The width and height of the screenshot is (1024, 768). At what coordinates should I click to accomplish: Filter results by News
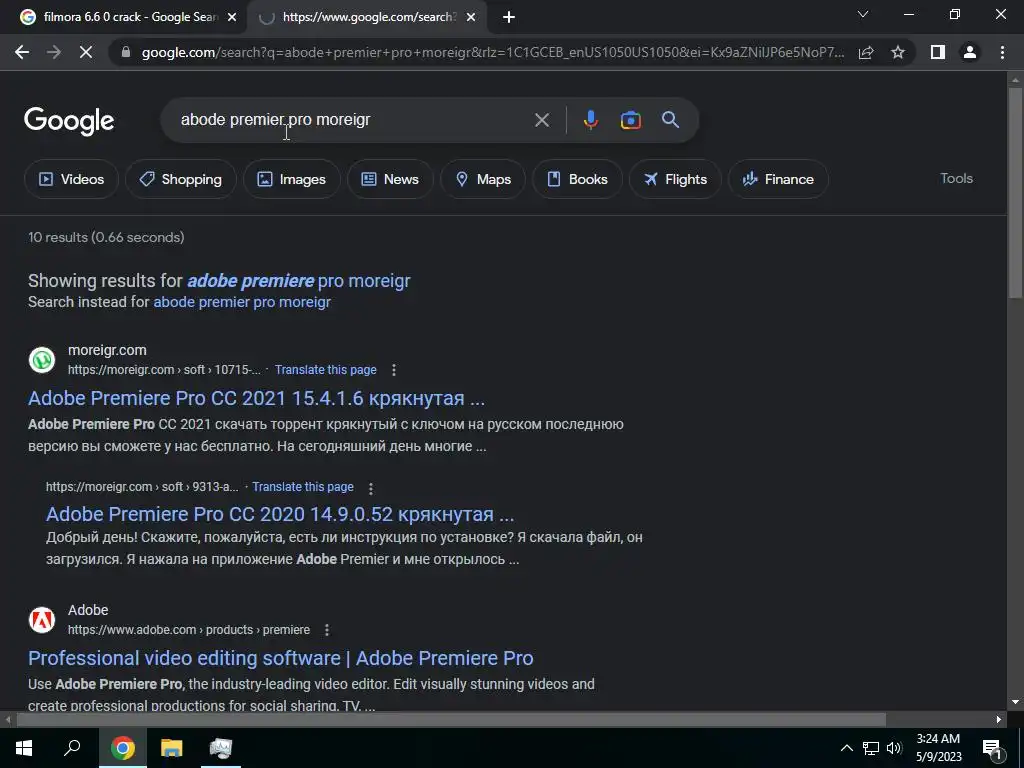coord(391,179)
